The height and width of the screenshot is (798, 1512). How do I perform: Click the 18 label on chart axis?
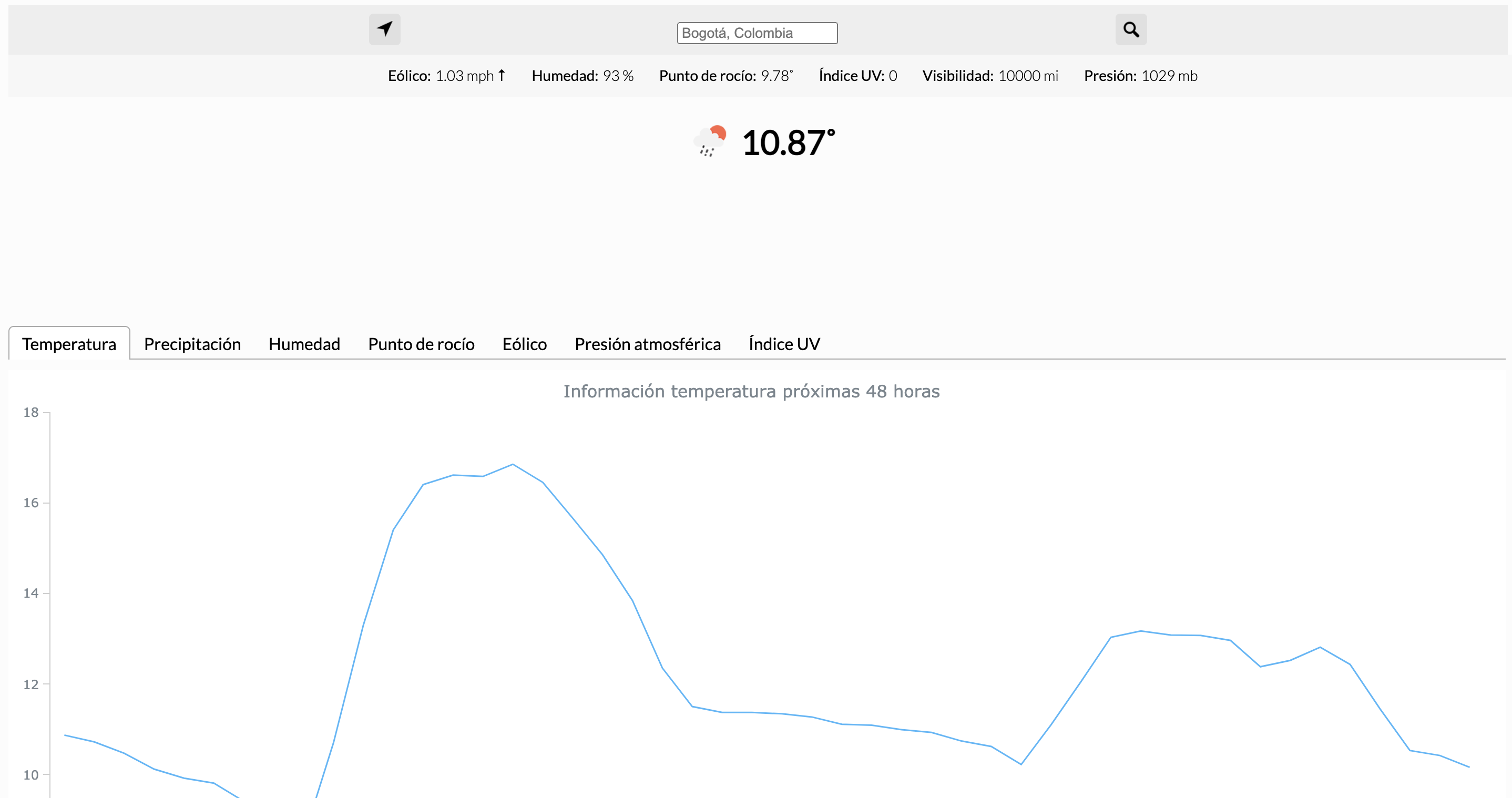(30, 413)
